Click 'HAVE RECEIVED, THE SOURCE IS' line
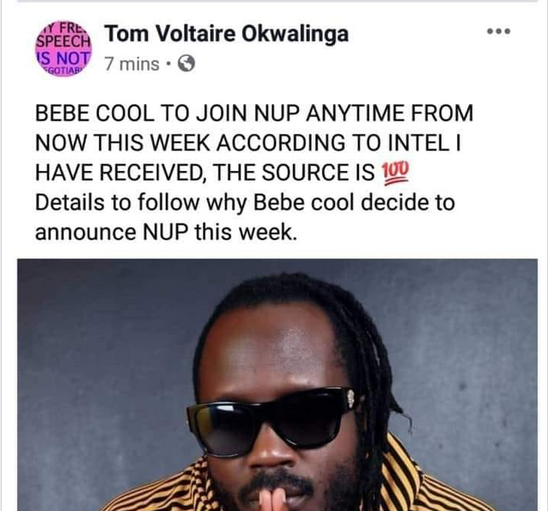548x511 pixels. point(205,173)
